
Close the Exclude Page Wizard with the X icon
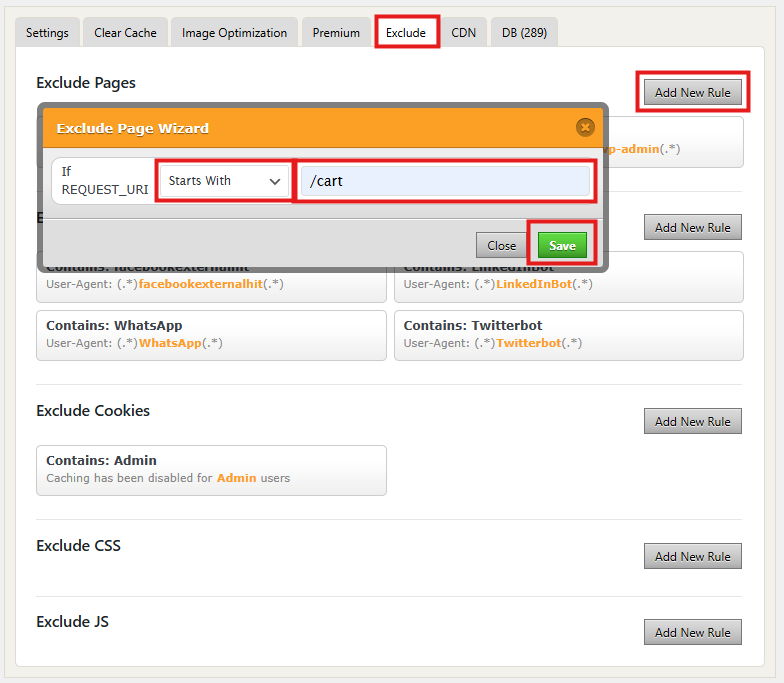pos(585,128)
